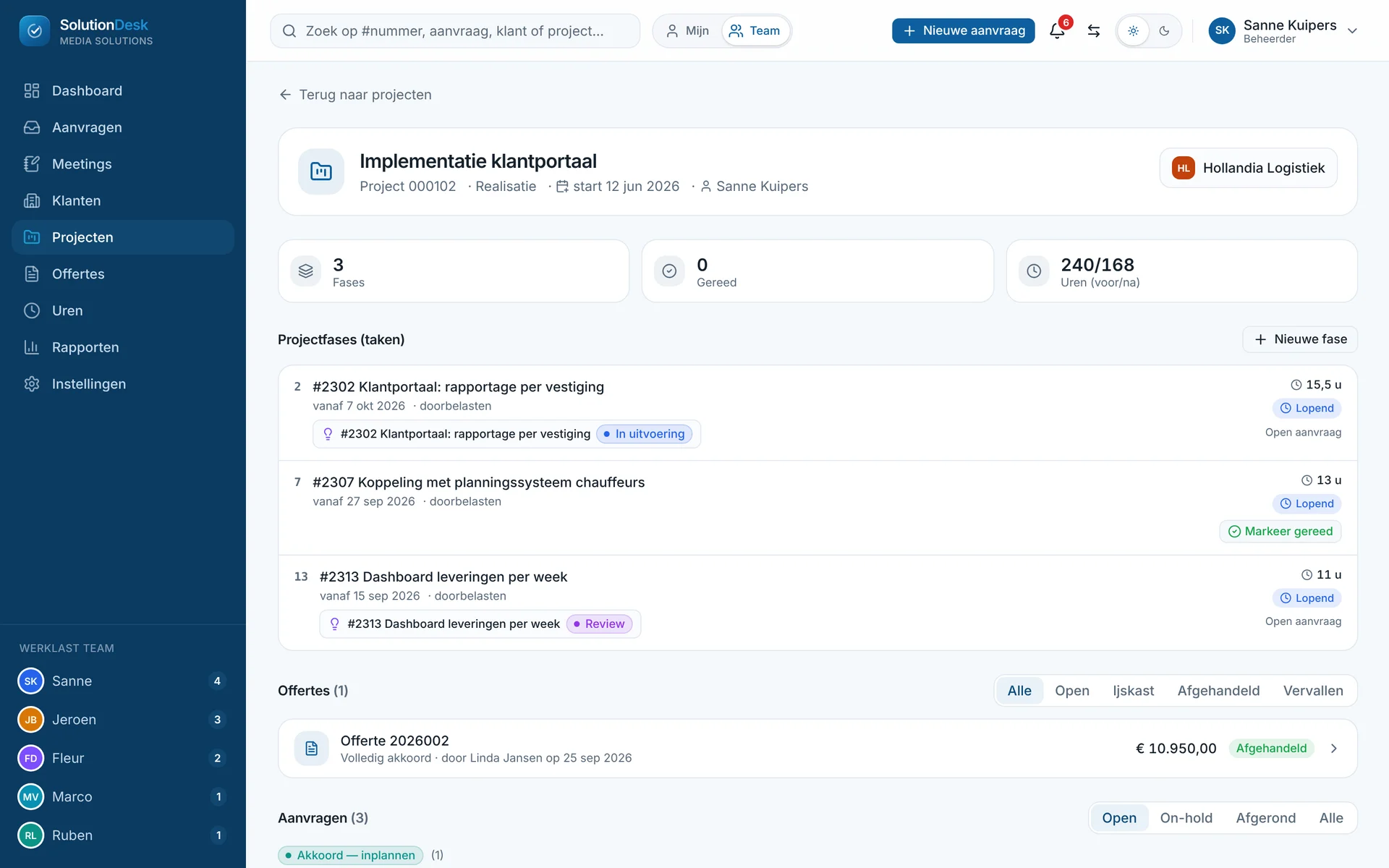Open linked request #2313 with Review status
1389x868 pixels.
click(x=480, y=624)
